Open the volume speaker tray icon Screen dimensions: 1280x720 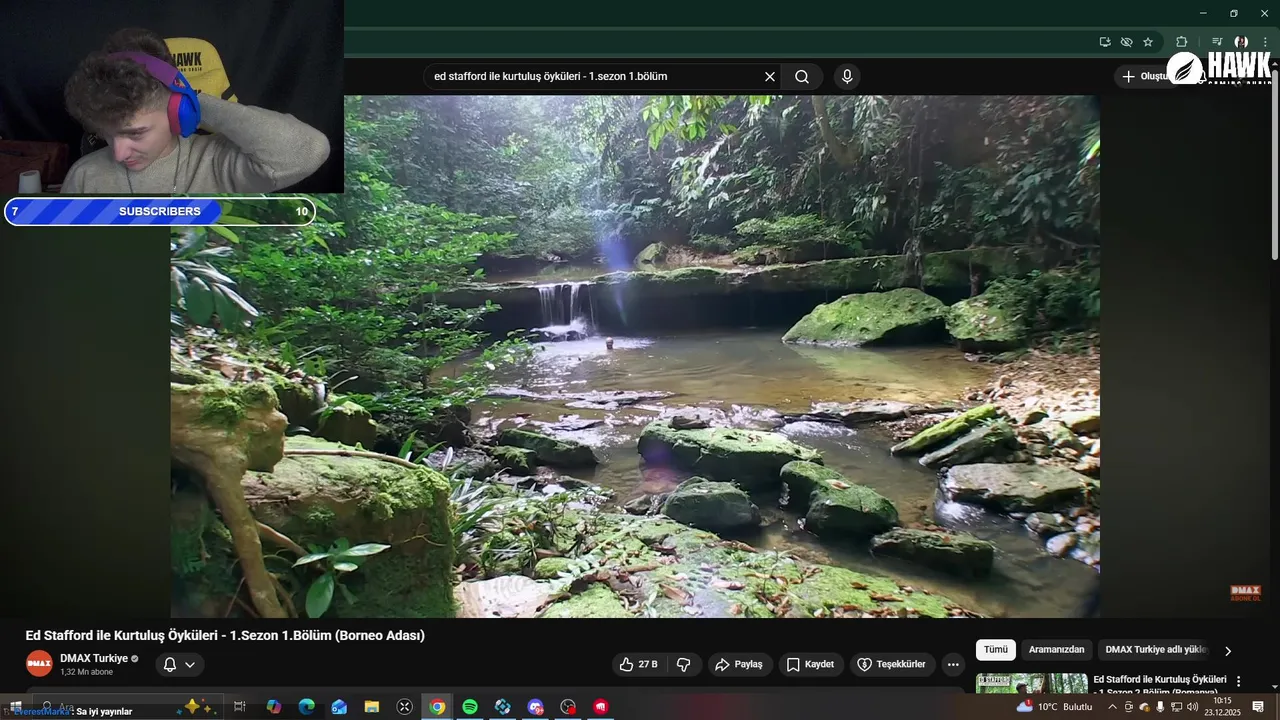[1192, 707]
